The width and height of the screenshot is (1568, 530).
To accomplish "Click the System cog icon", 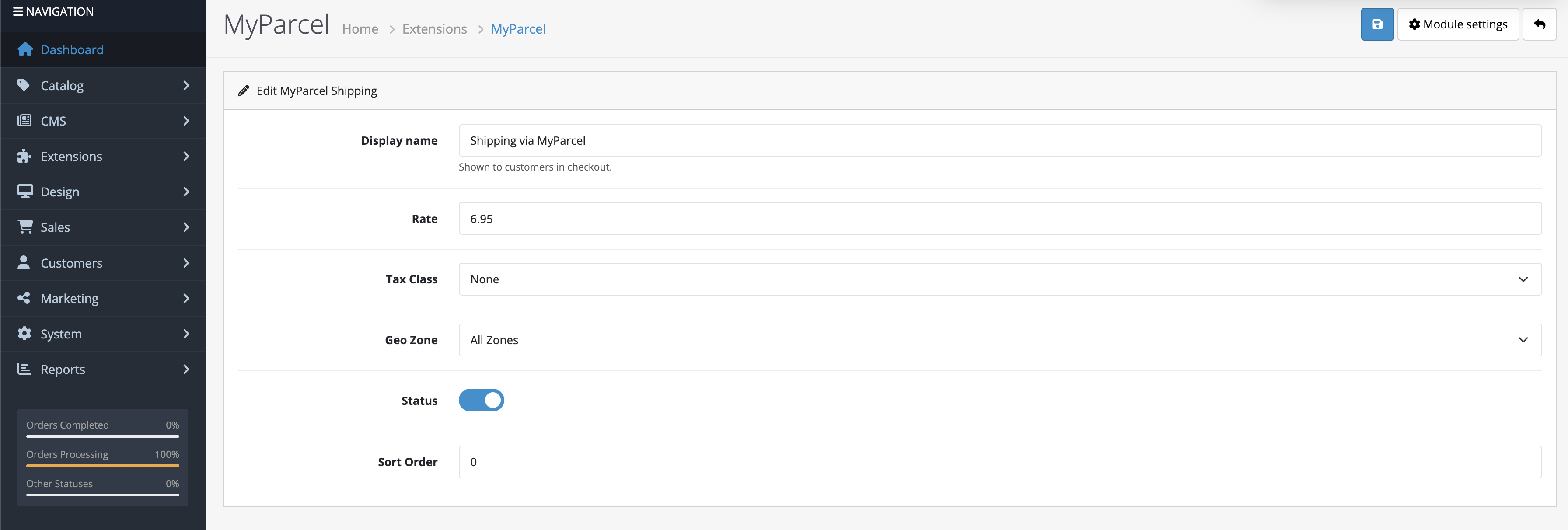I will click(24, 333).
